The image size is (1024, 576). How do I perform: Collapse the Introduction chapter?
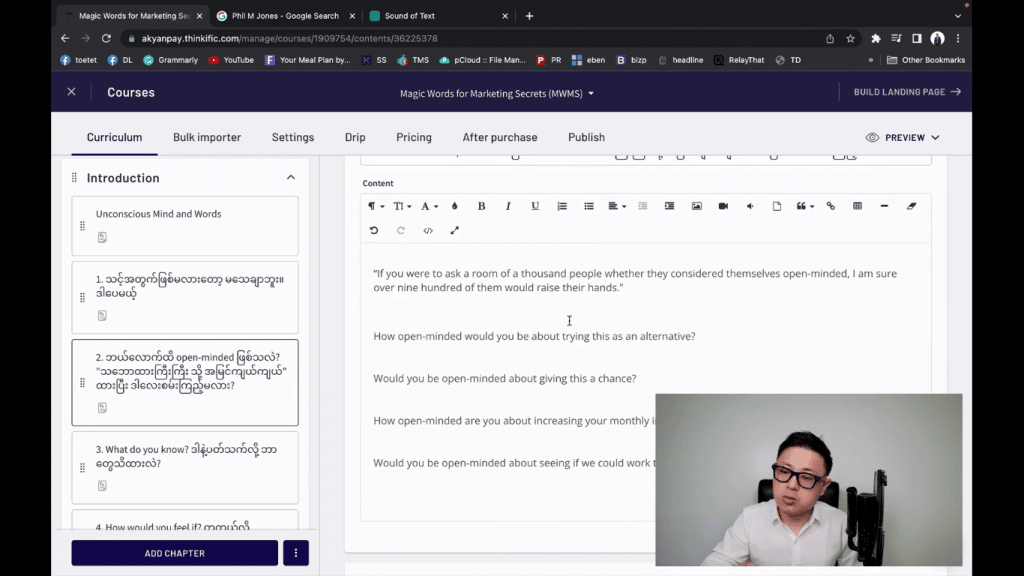point(291,178)
